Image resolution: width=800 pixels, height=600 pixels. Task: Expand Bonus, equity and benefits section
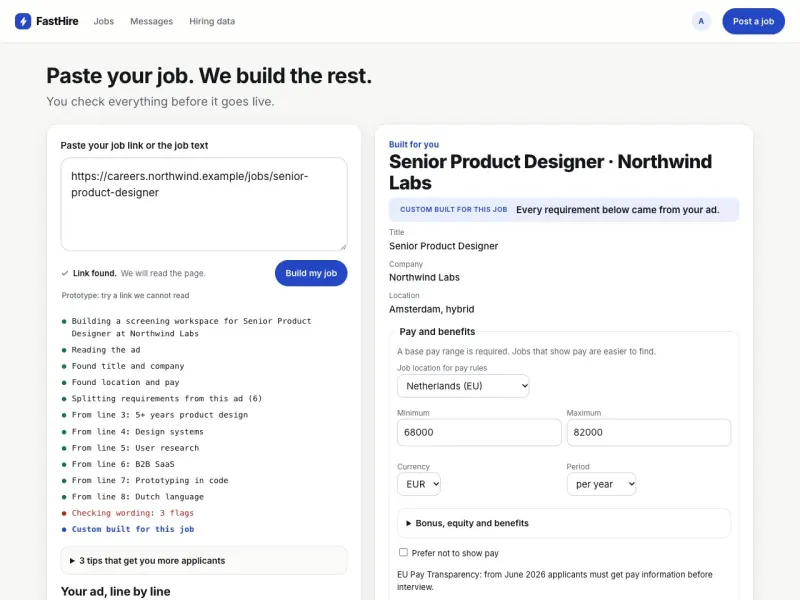click(564, 523)
